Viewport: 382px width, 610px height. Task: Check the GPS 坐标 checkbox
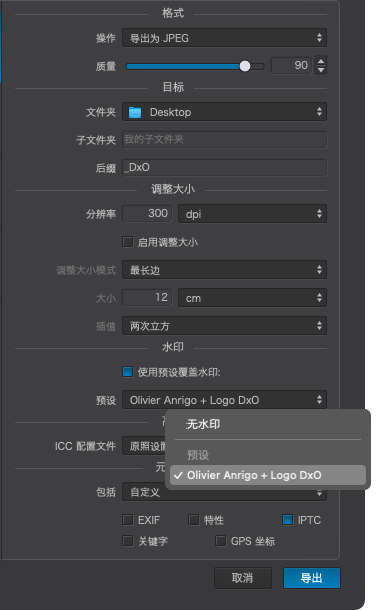coord(221,541)
